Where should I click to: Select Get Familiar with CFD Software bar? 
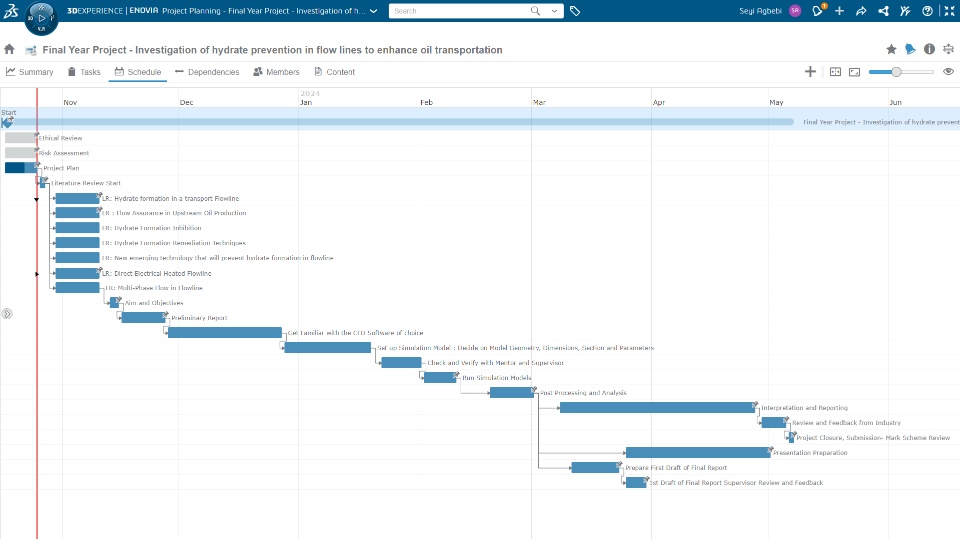pyautogui.click(x=225, y=332)
